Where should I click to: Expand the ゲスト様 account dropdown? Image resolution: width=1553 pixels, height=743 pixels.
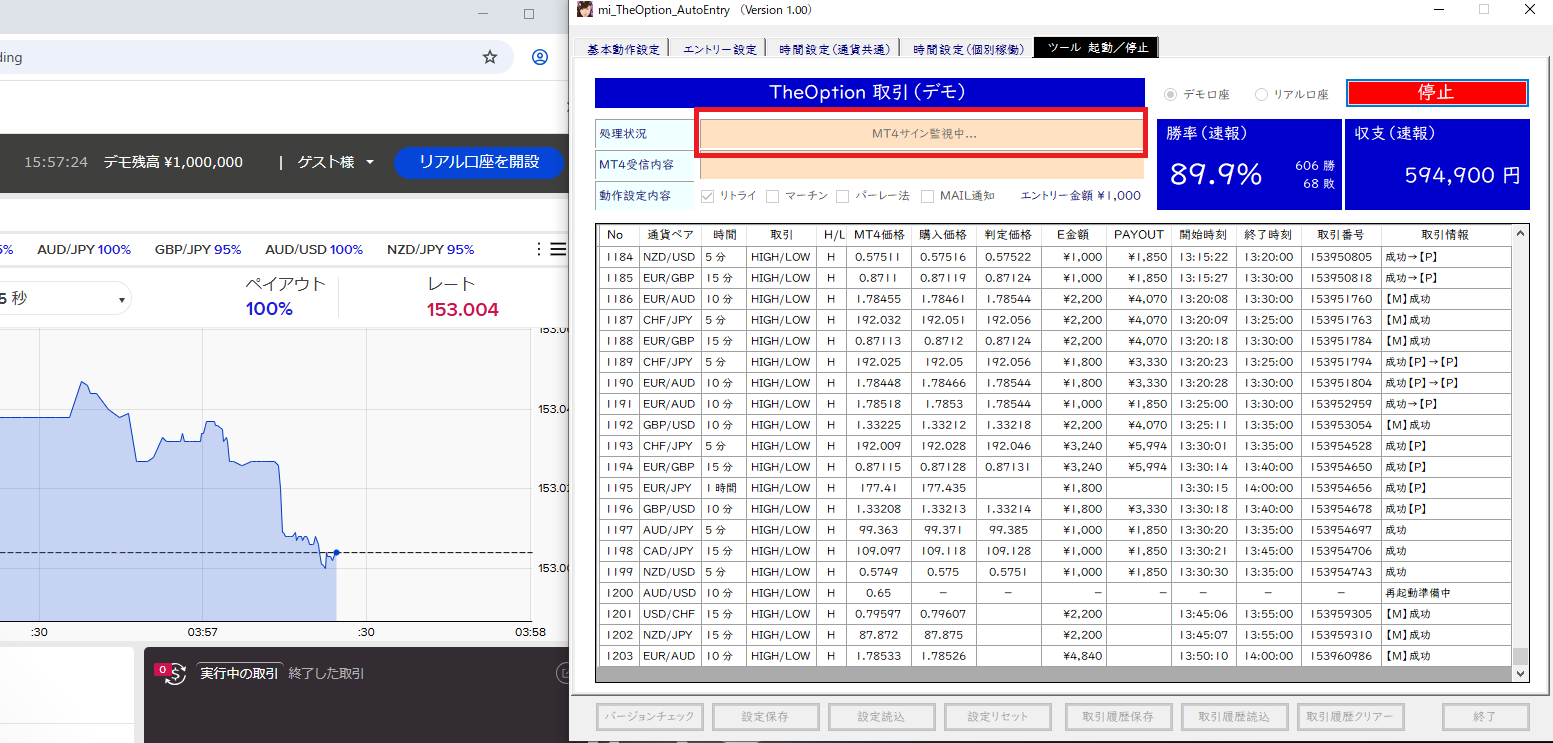[336, 162]
